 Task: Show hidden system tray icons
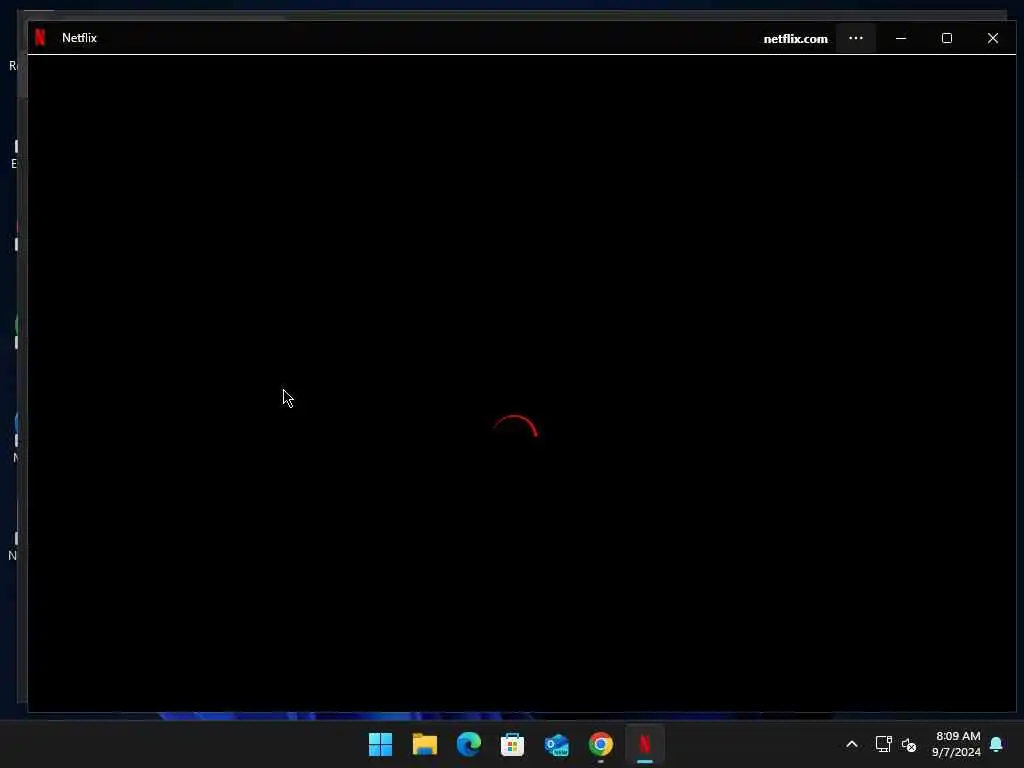click(x=852, y=744)
